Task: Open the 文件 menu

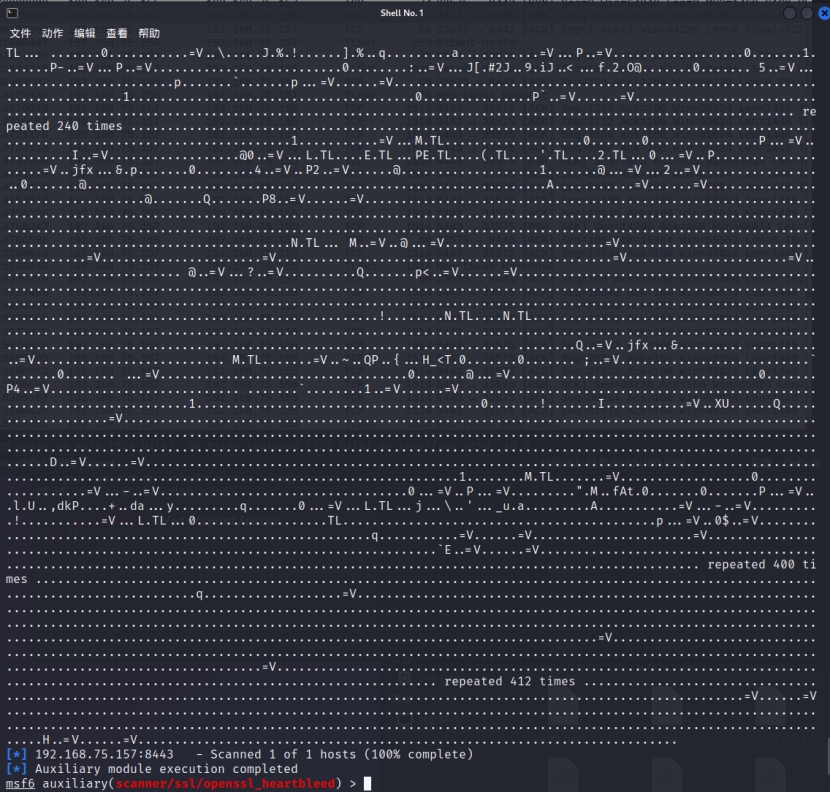Action: (x=19, y=33)
